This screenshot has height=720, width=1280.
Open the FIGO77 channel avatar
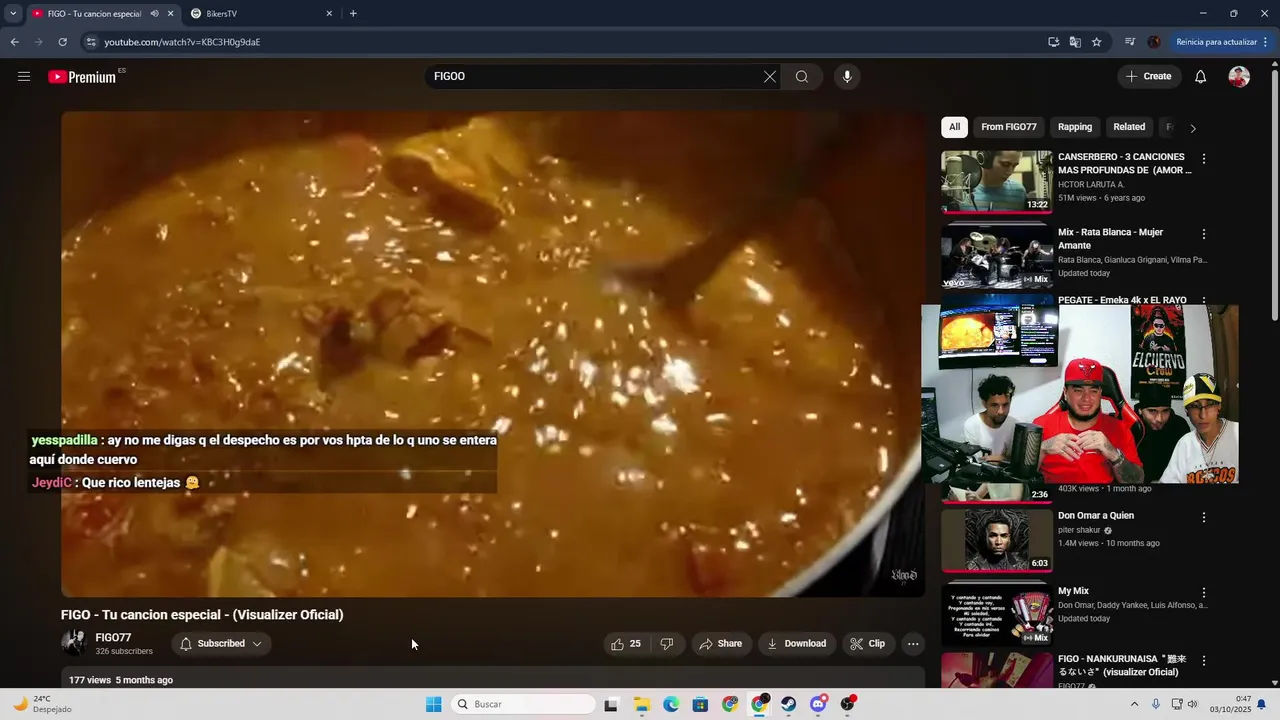pos(73,644)
